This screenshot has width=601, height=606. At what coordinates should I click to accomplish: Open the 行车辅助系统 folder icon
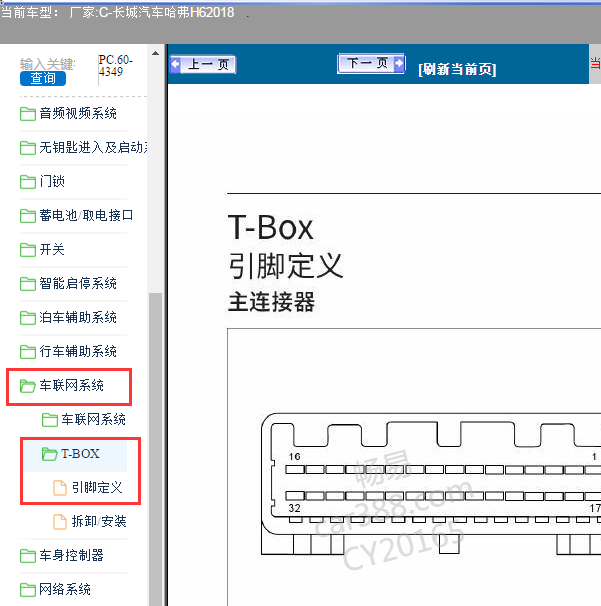click(x=28, y=352)
